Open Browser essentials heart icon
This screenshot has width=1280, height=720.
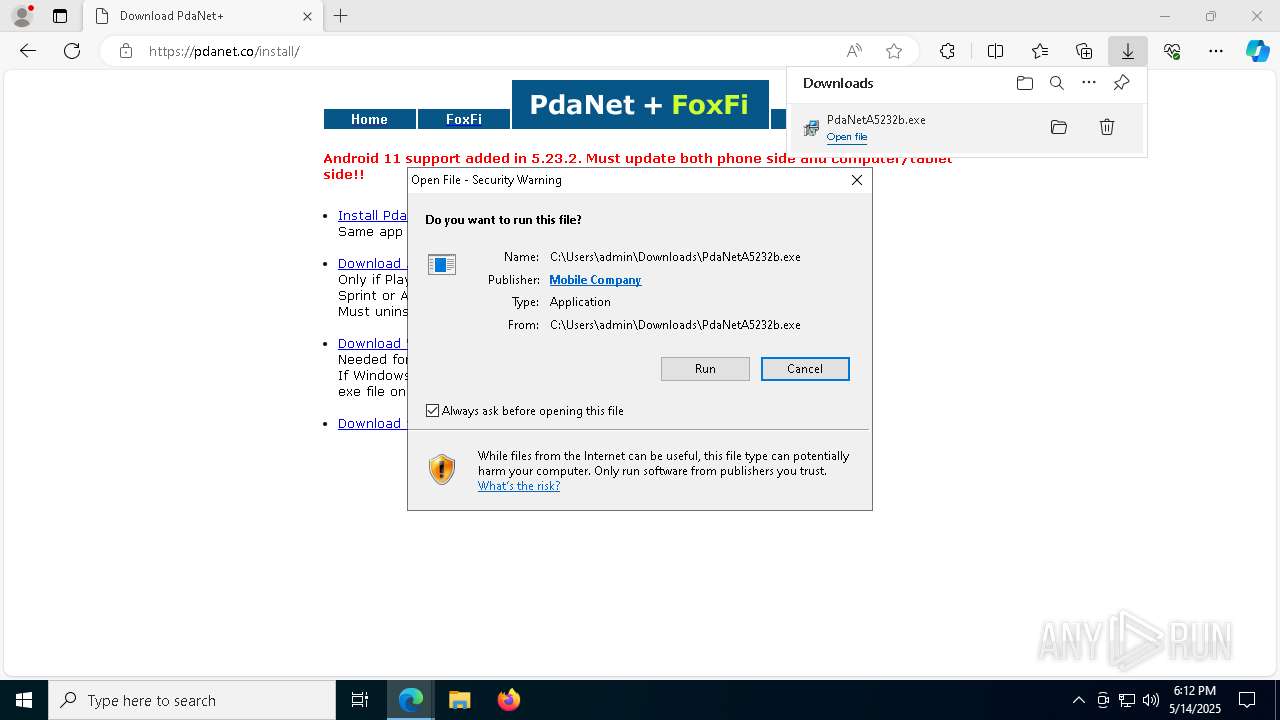[x=1172, y=51]
